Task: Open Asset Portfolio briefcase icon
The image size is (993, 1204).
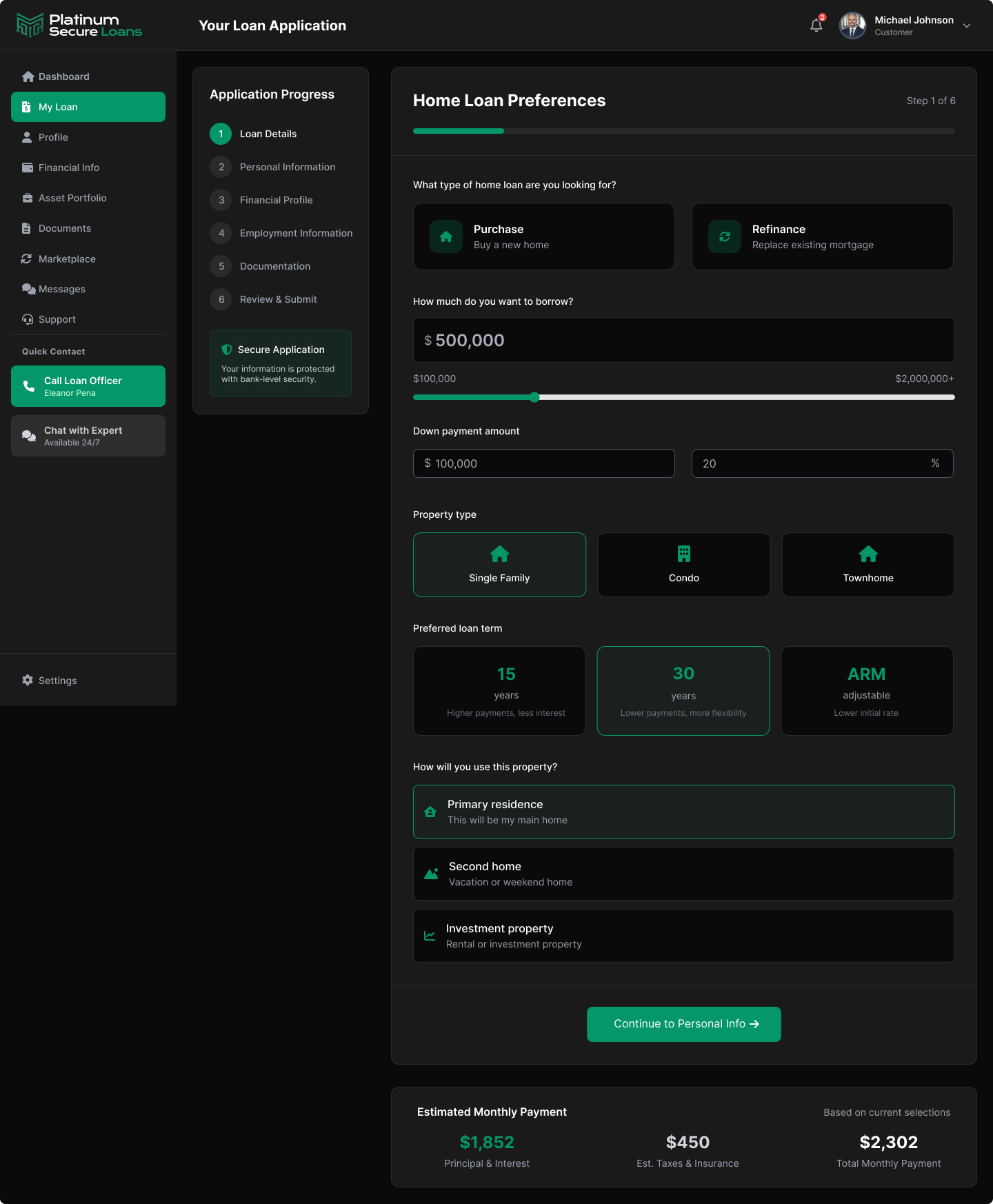Action: (x=28, y=198)
